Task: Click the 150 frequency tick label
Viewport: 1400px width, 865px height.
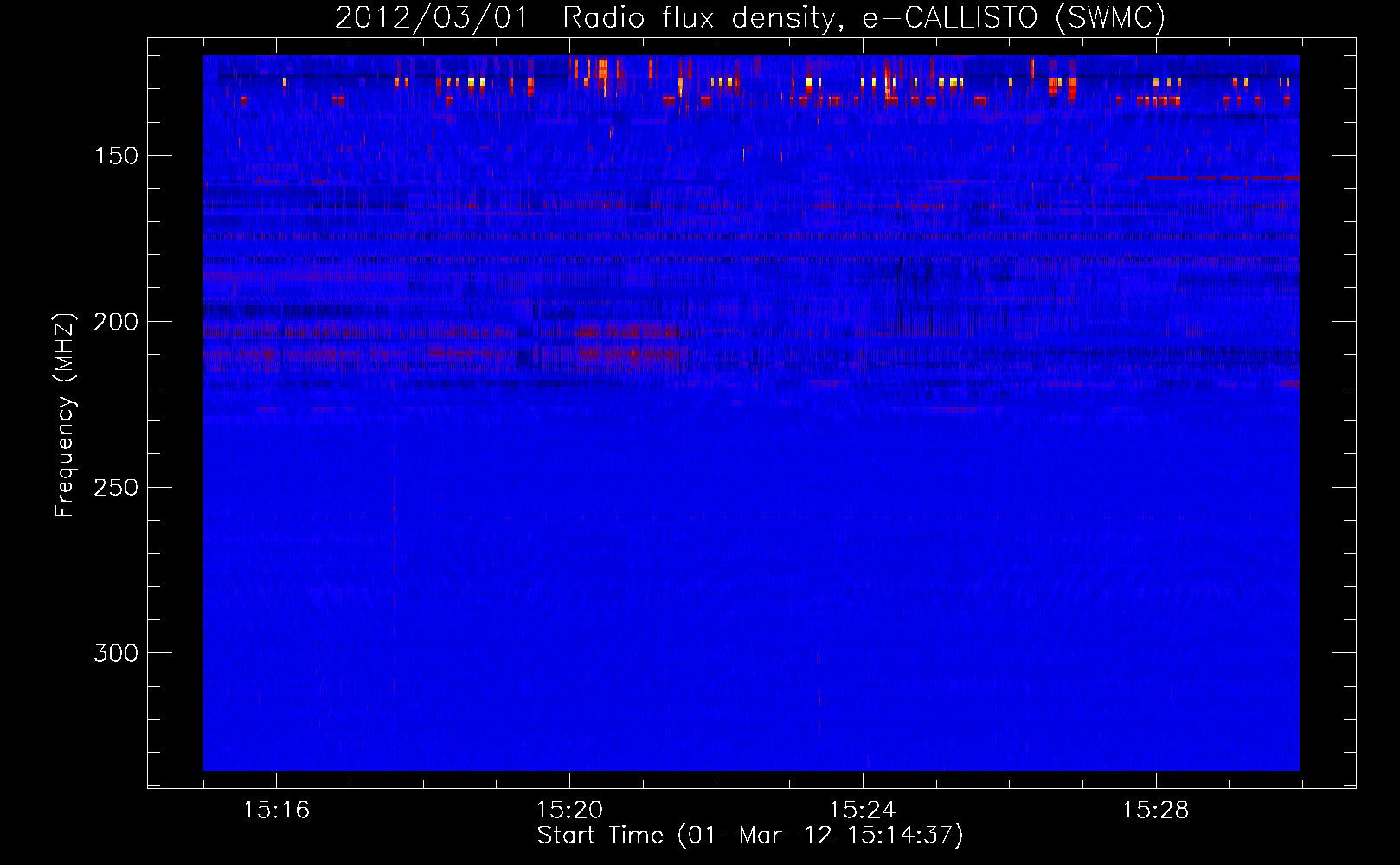Action: click(x=116, y=156)
